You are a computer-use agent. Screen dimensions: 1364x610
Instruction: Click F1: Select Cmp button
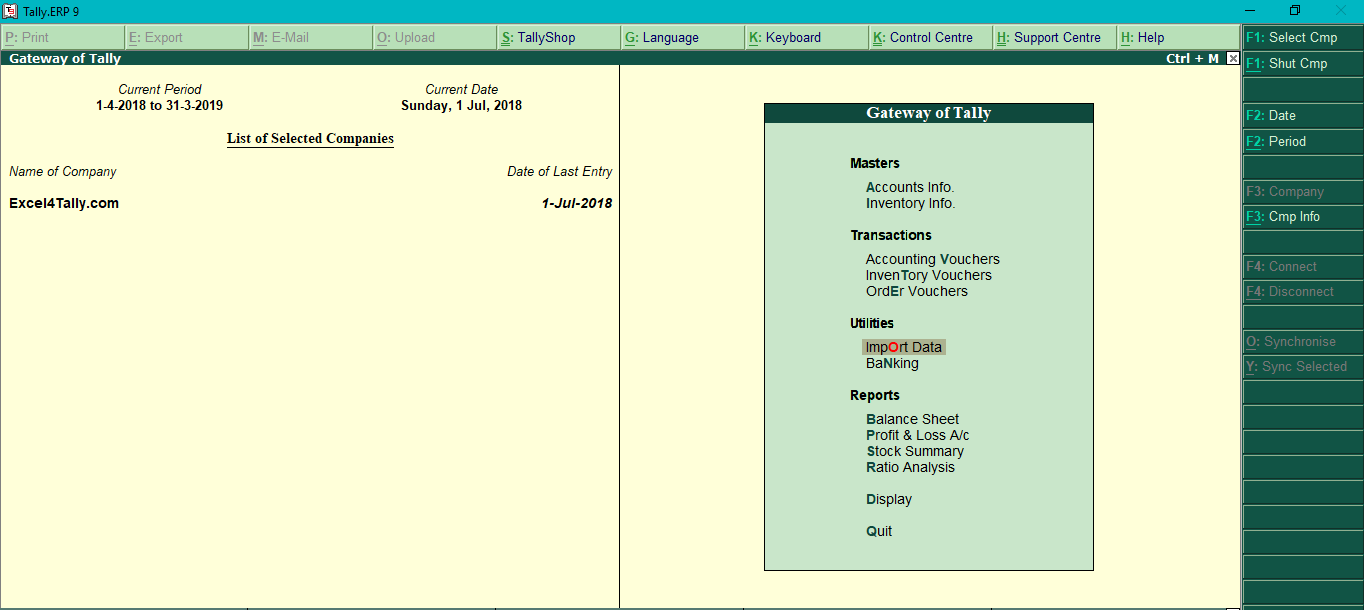pos(1303,38)
